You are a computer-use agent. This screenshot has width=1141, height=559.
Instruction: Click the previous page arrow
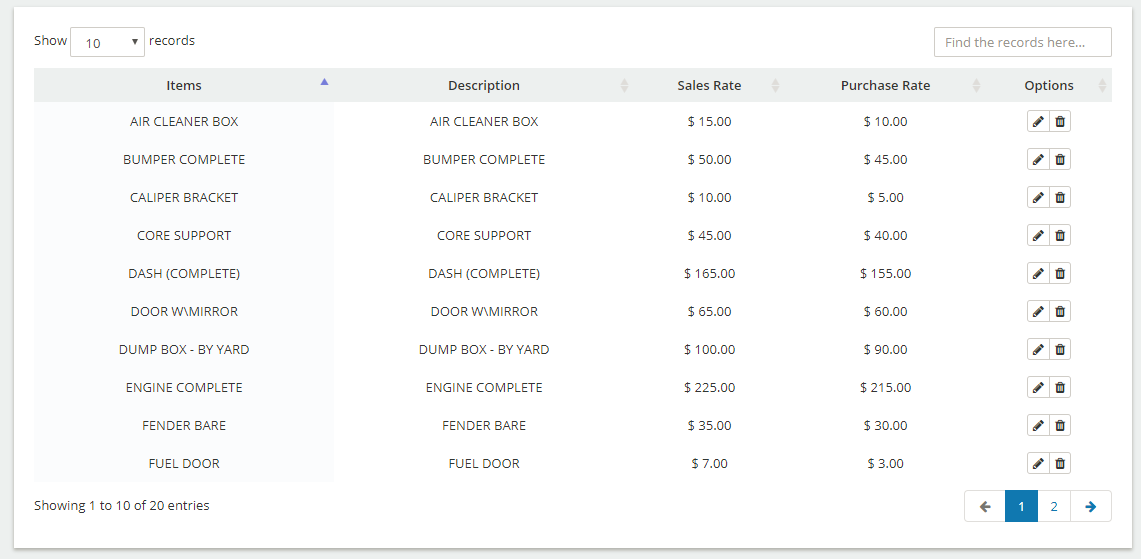coord(985,507)
